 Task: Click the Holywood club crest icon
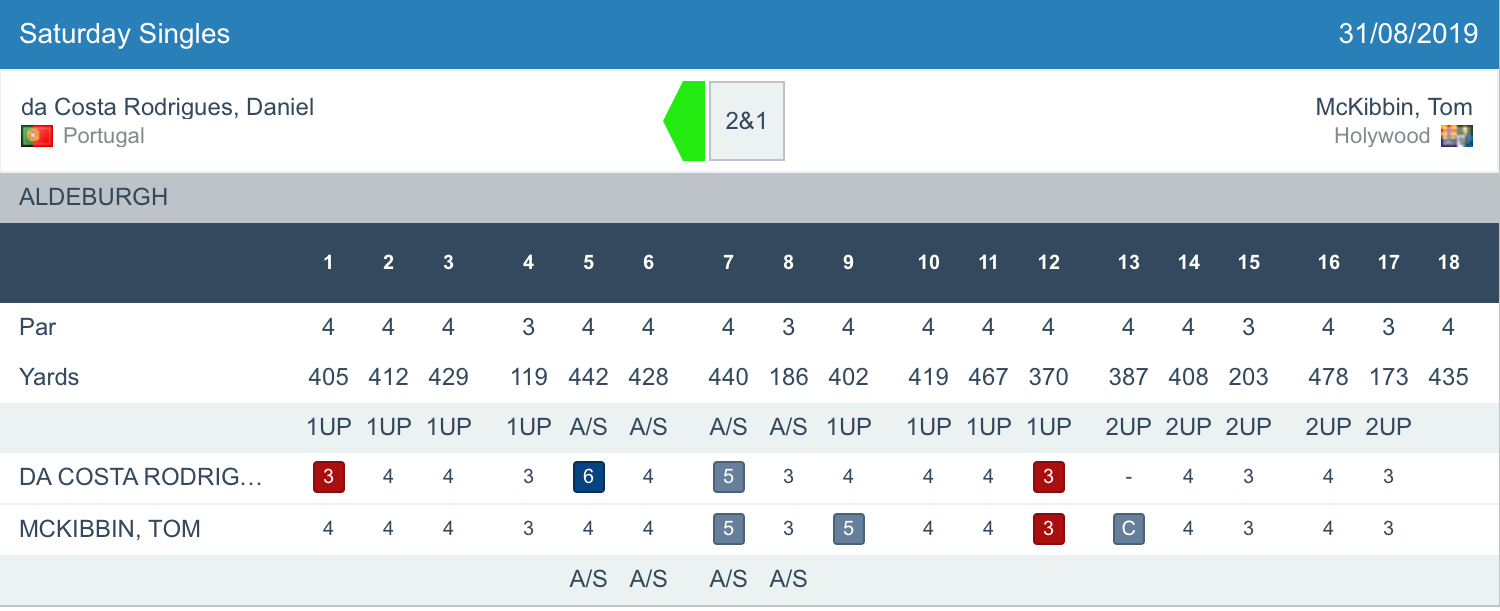[1457, 136]
